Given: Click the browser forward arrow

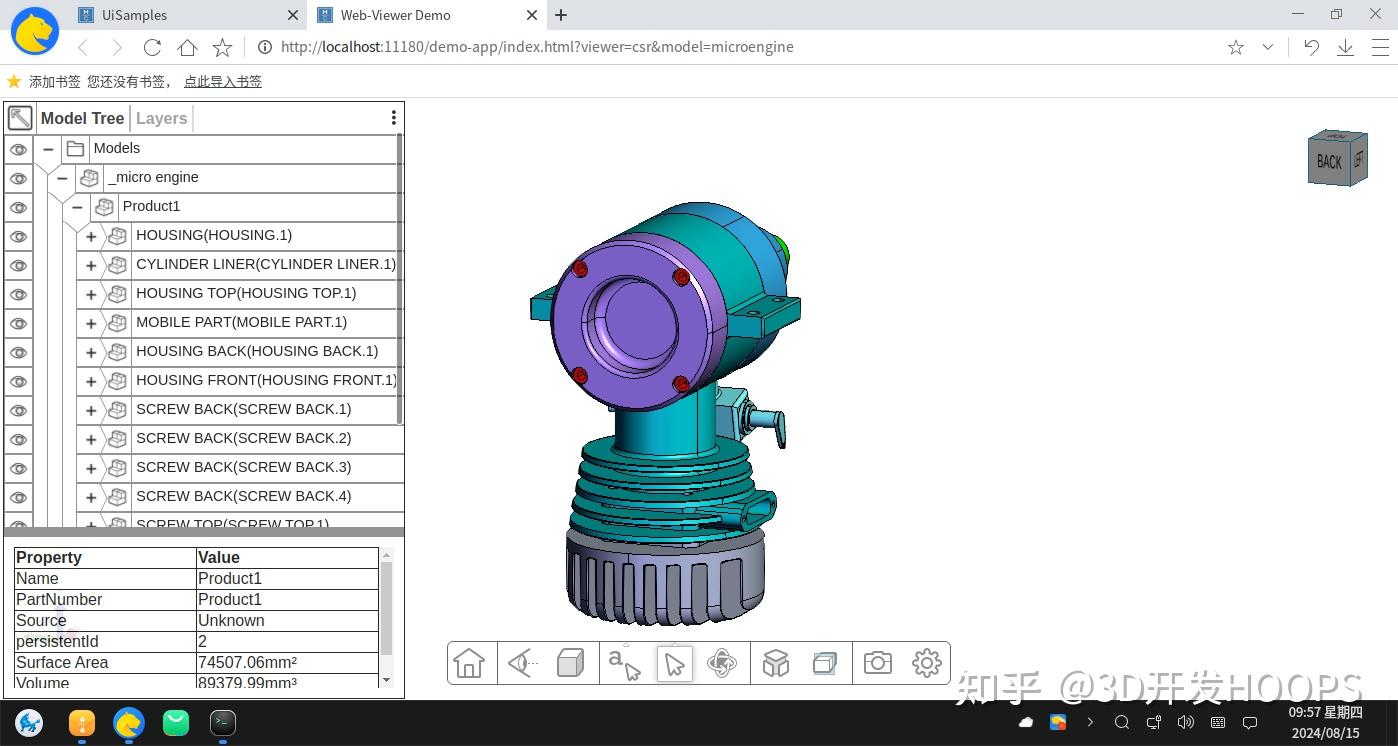Looking at the screenshot, I should click(117, 47).
